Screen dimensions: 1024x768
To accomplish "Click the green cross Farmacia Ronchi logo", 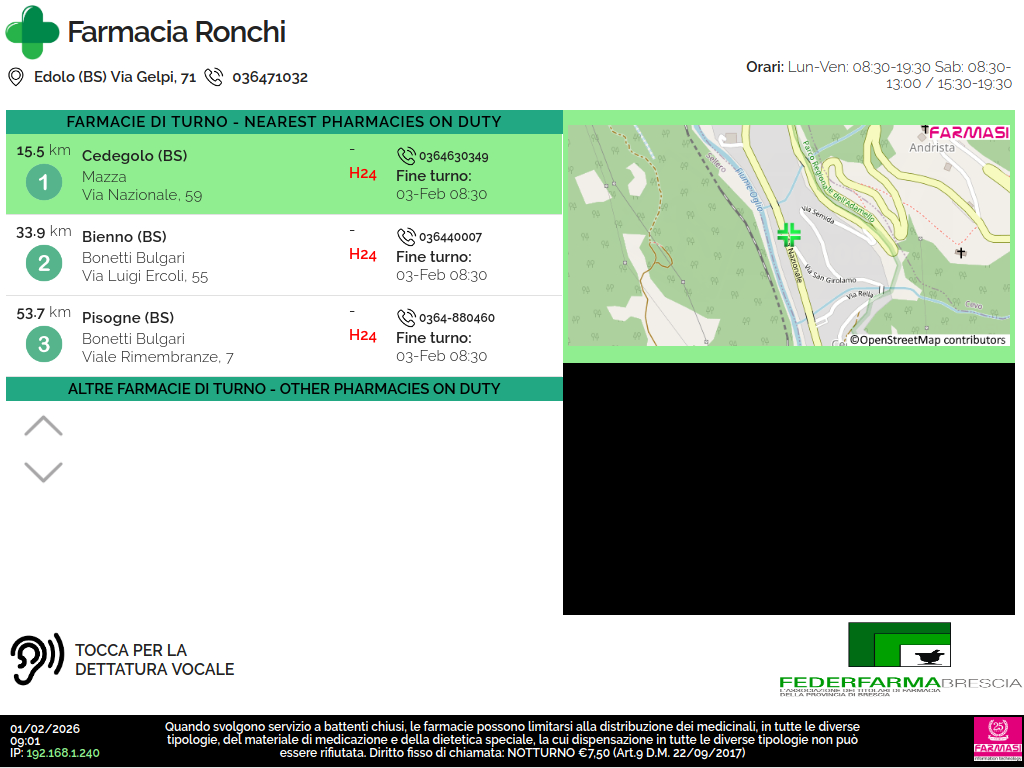I will click(32, 32).
